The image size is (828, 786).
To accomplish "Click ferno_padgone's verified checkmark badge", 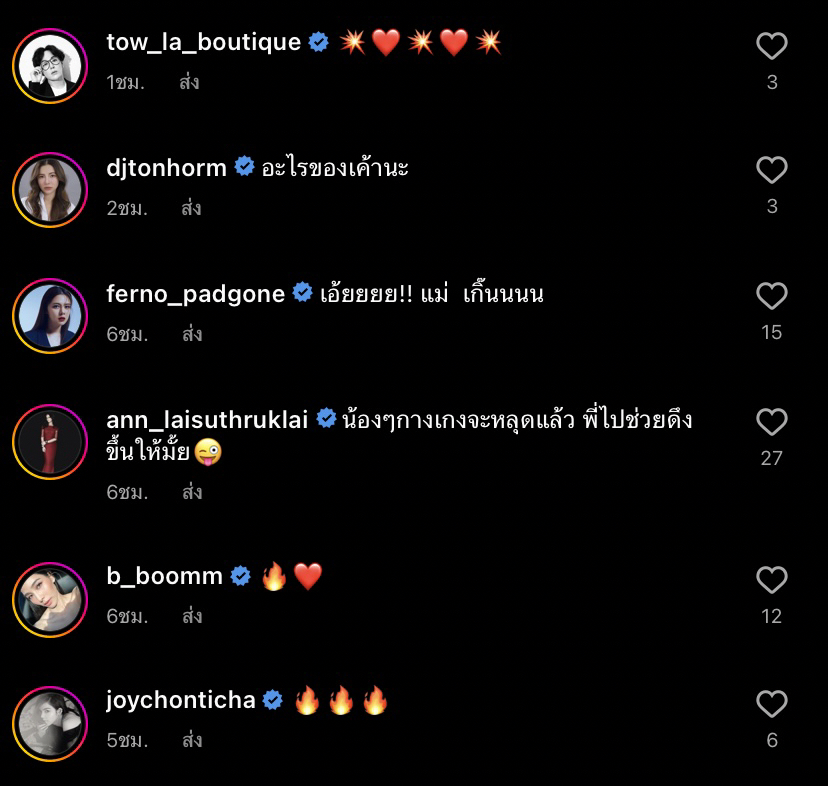I will pos(299,294).
